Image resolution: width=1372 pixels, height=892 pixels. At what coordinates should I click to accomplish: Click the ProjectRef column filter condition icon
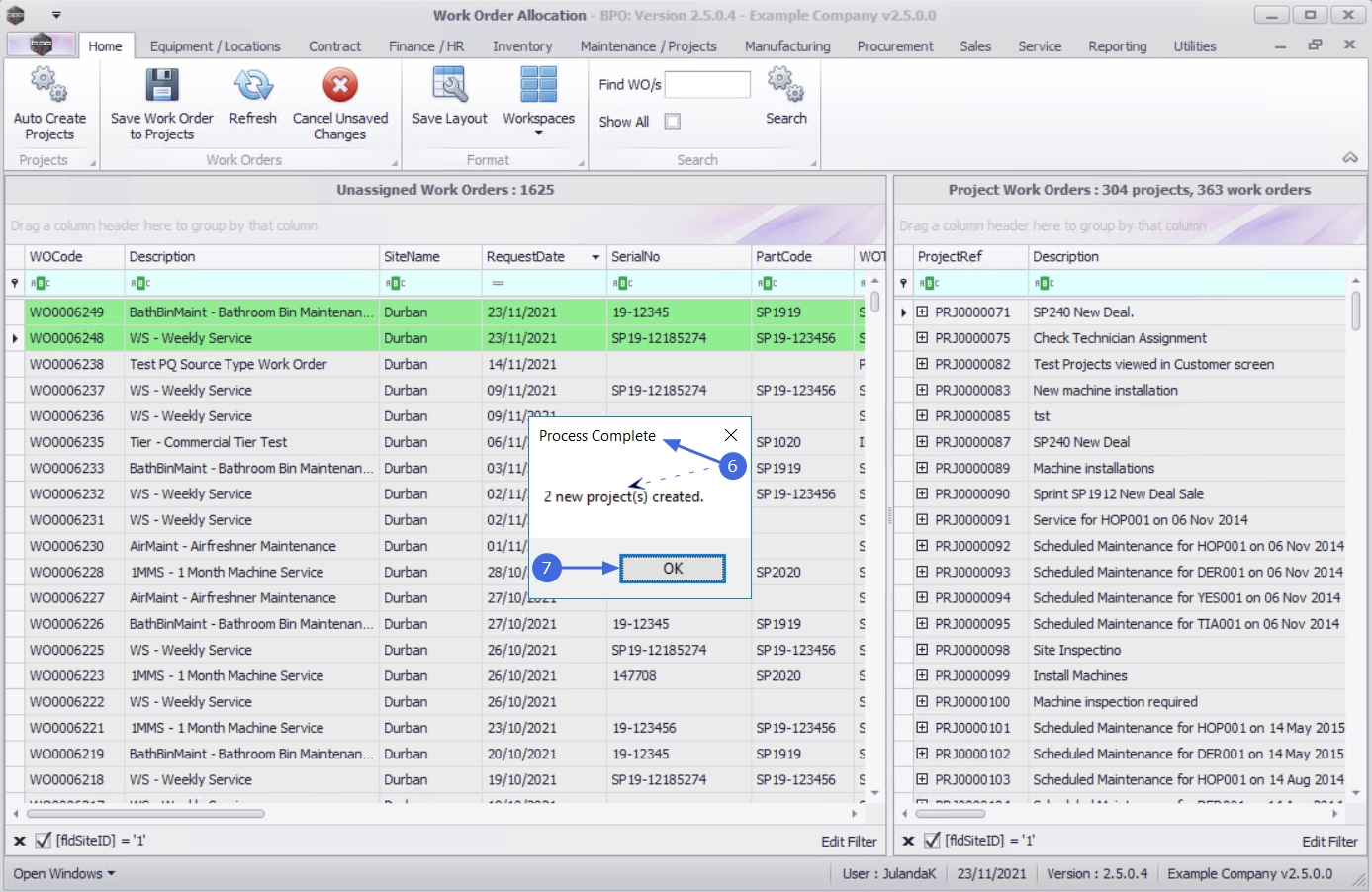click(930, 283)
